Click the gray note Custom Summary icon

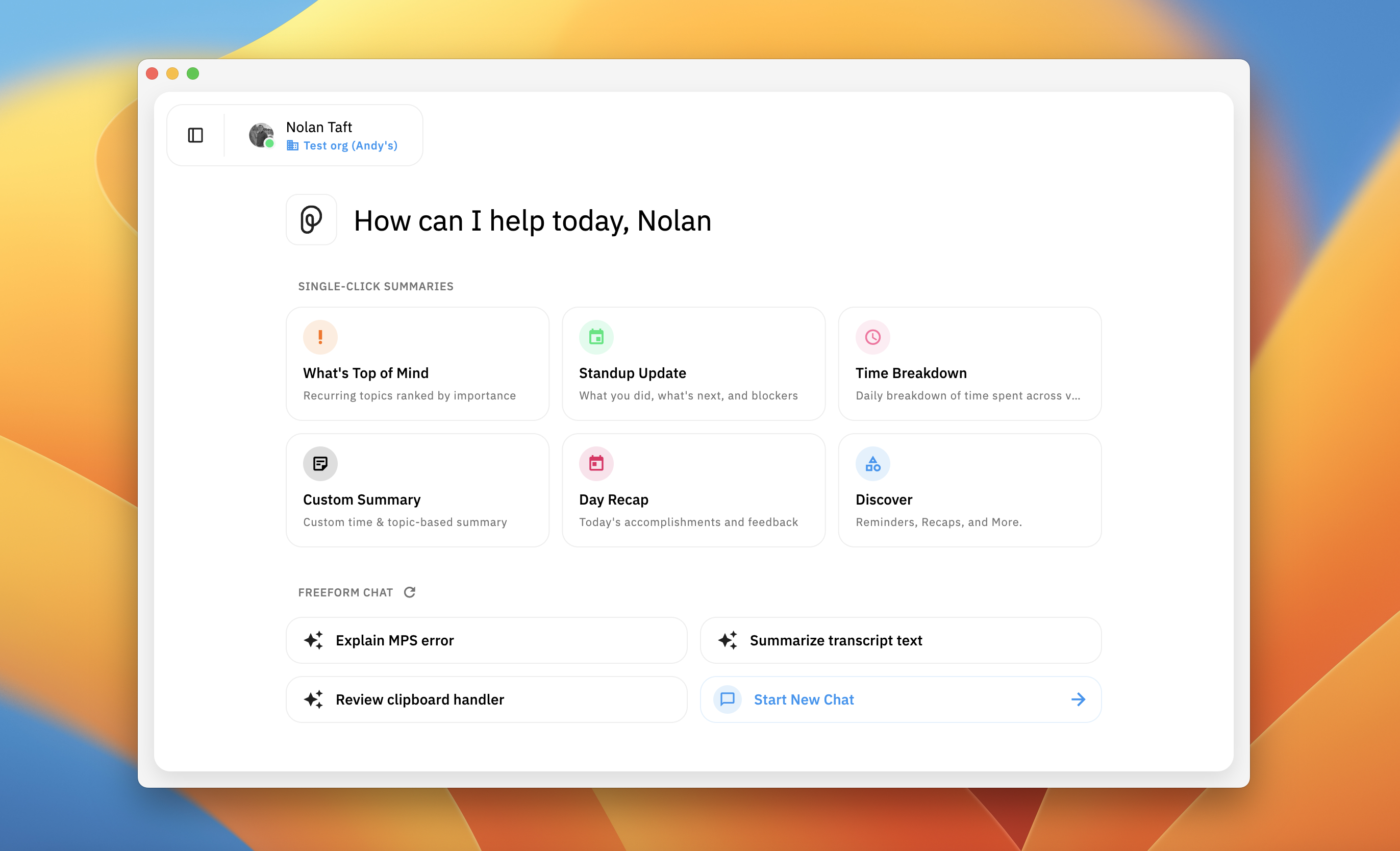[320, 464]
